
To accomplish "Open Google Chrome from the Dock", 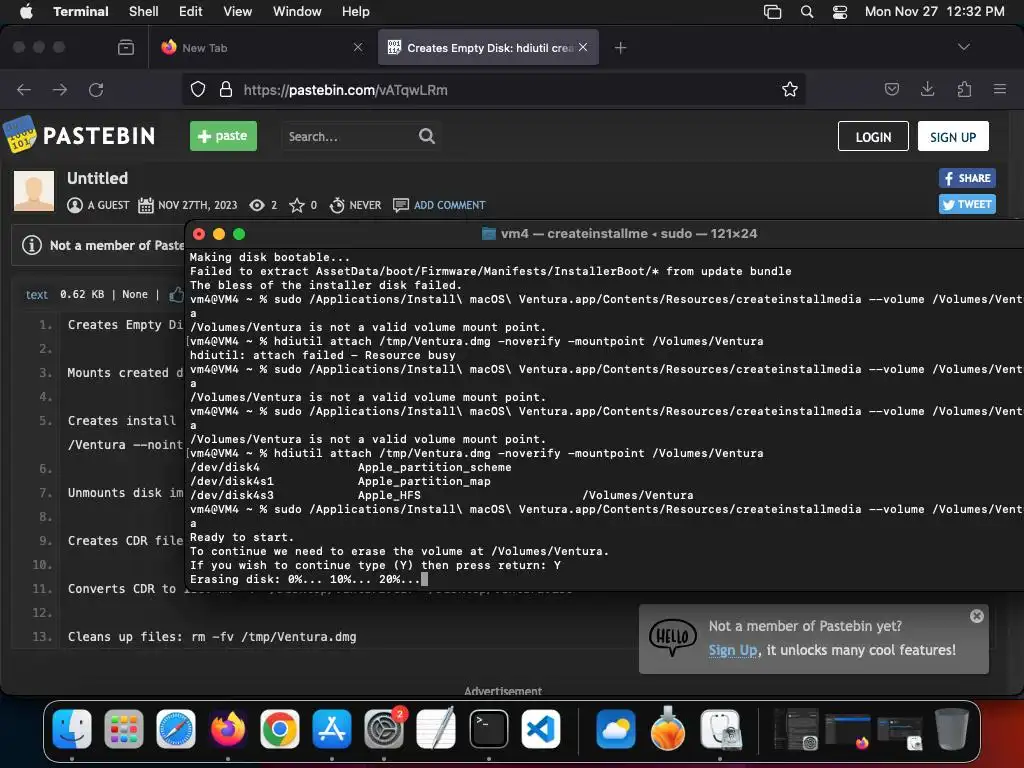I will [x=280, y=729].
